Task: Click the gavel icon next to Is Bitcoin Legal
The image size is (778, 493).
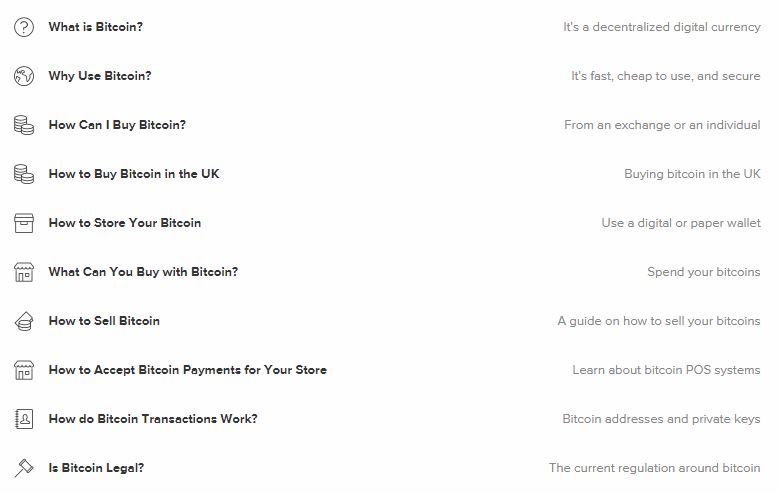Action: tap(24, 468)
